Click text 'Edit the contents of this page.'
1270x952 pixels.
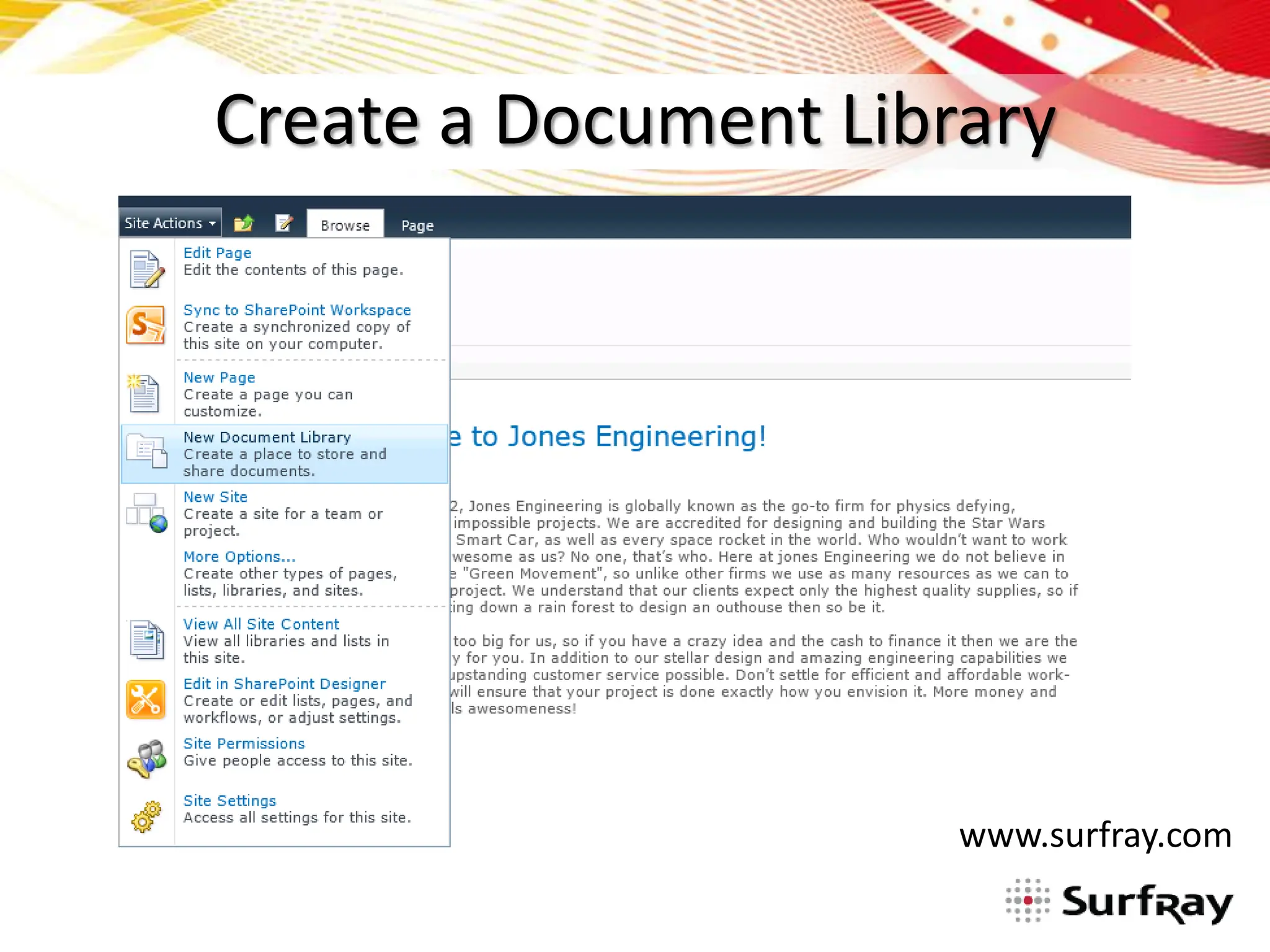click(x=293, y=270)
